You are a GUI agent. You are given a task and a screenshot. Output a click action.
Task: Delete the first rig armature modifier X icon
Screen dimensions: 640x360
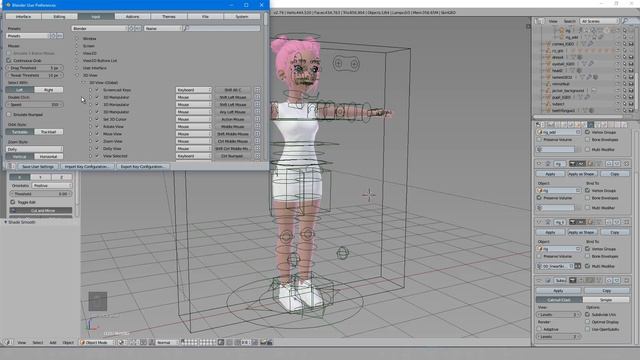627,164
